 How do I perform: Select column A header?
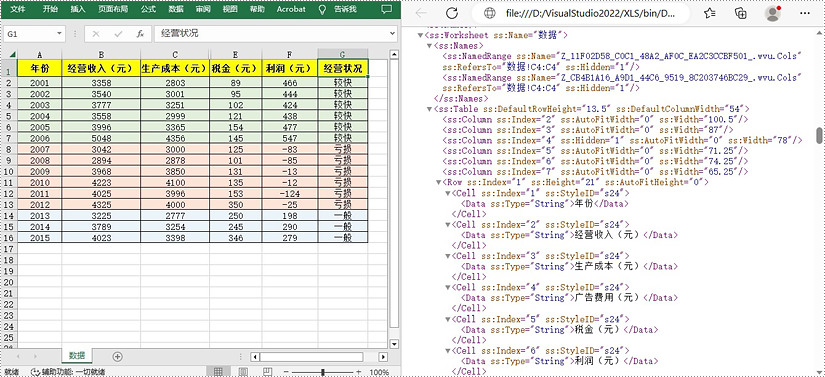coord(39,54)
